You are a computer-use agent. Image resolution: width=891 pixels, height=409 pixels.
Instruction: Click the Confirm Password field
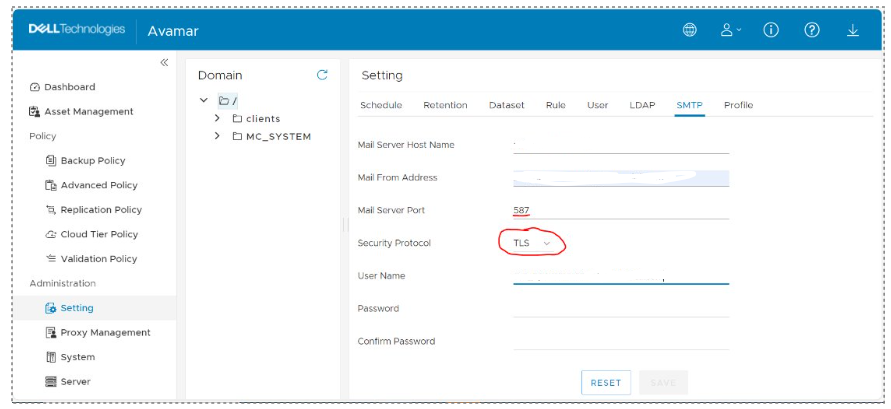pos(621,341)
